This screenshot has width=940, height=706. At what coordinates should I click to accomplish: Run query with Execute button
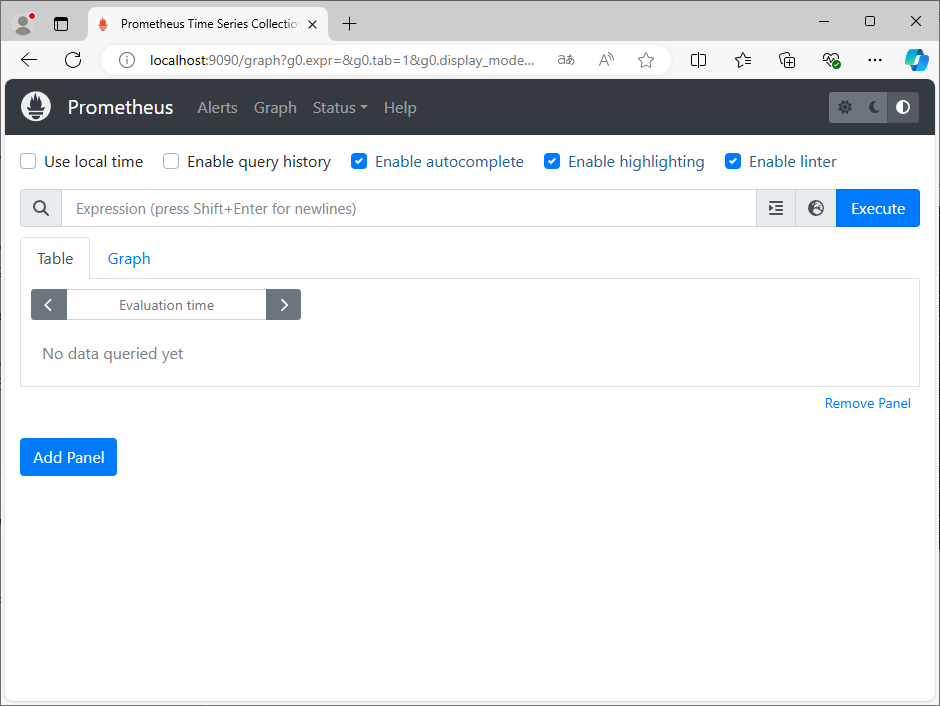tap(878, 208)
